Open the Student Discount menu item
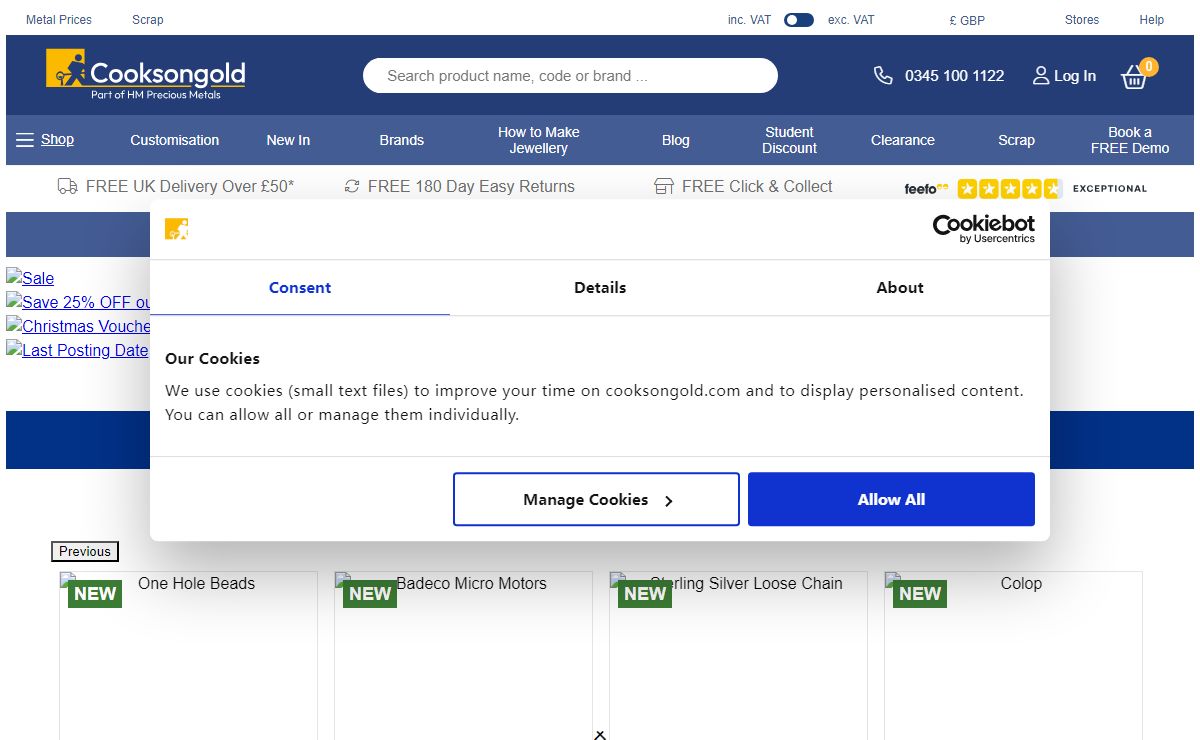1200x740 pixels. (x=790, y=140)
